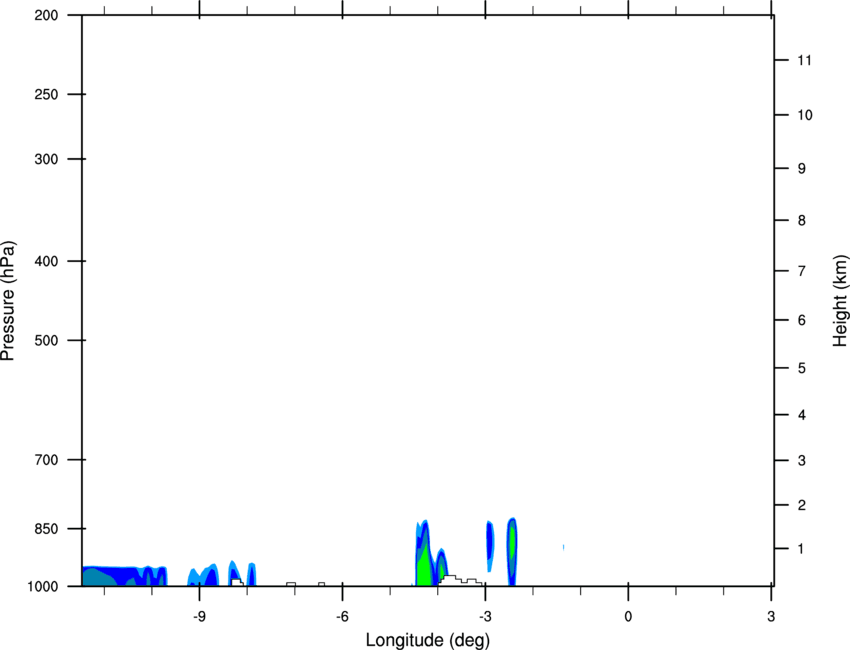Click the 1 km height label
This screenshot has height=650, width=850.
[x=801, y=549]
